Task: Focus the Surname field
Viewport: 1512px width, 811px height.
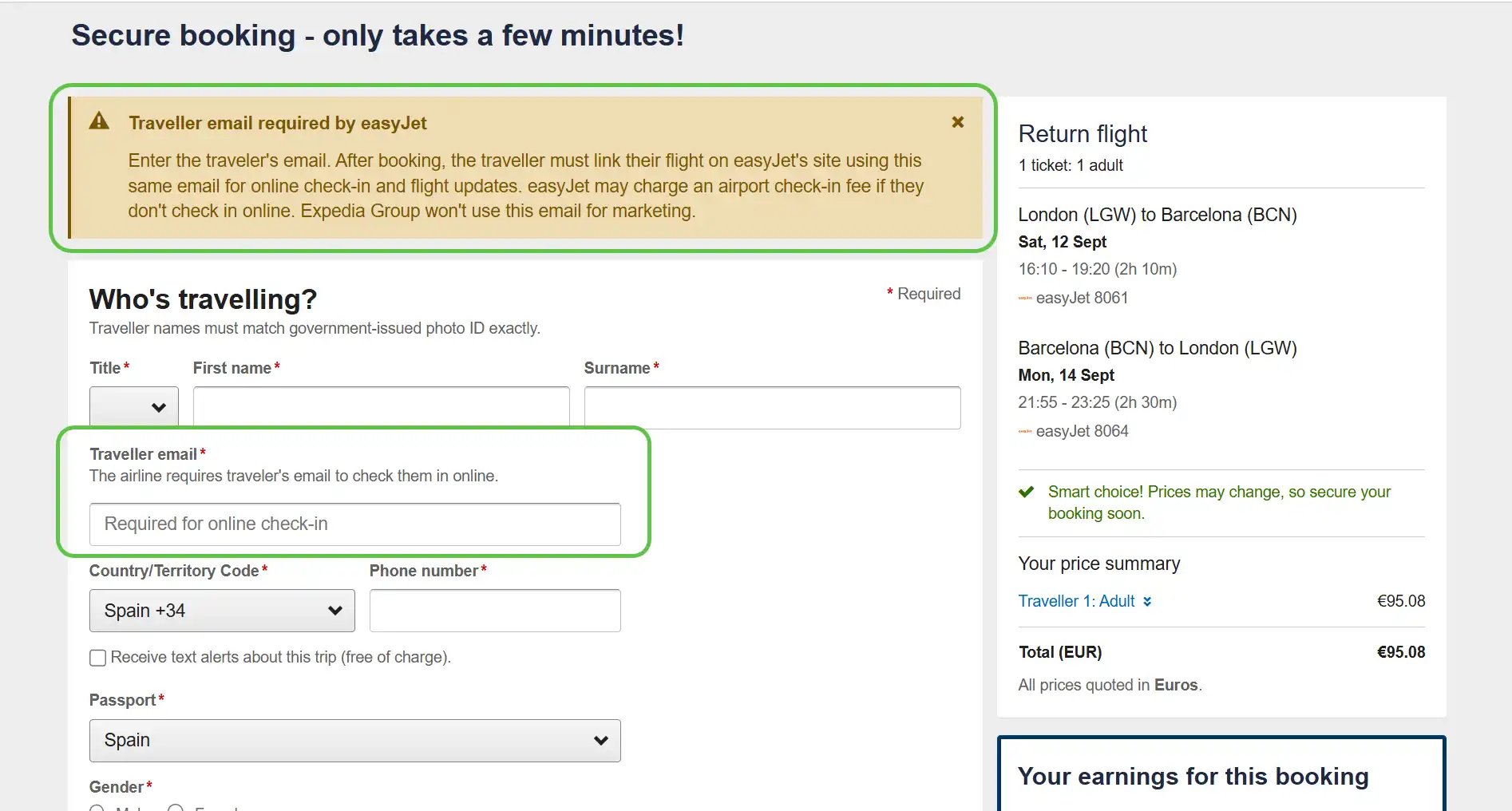Action: 773,407
